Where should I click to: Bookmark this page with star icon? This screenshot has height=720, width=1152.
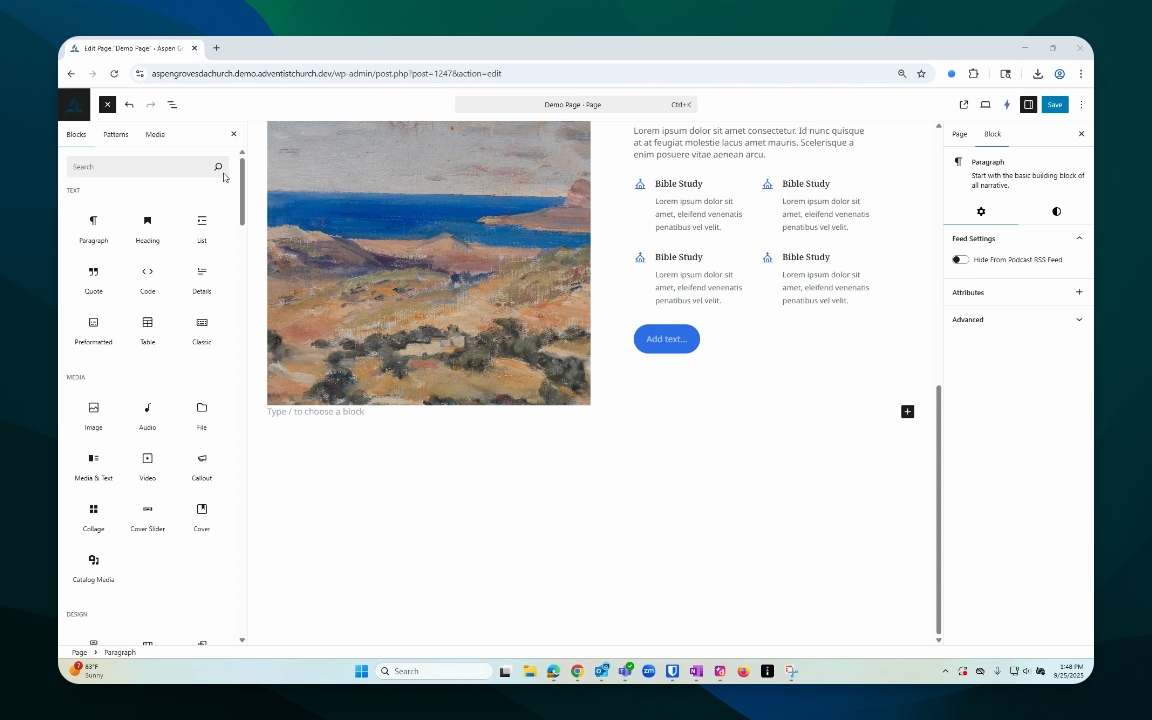(921, 73)
